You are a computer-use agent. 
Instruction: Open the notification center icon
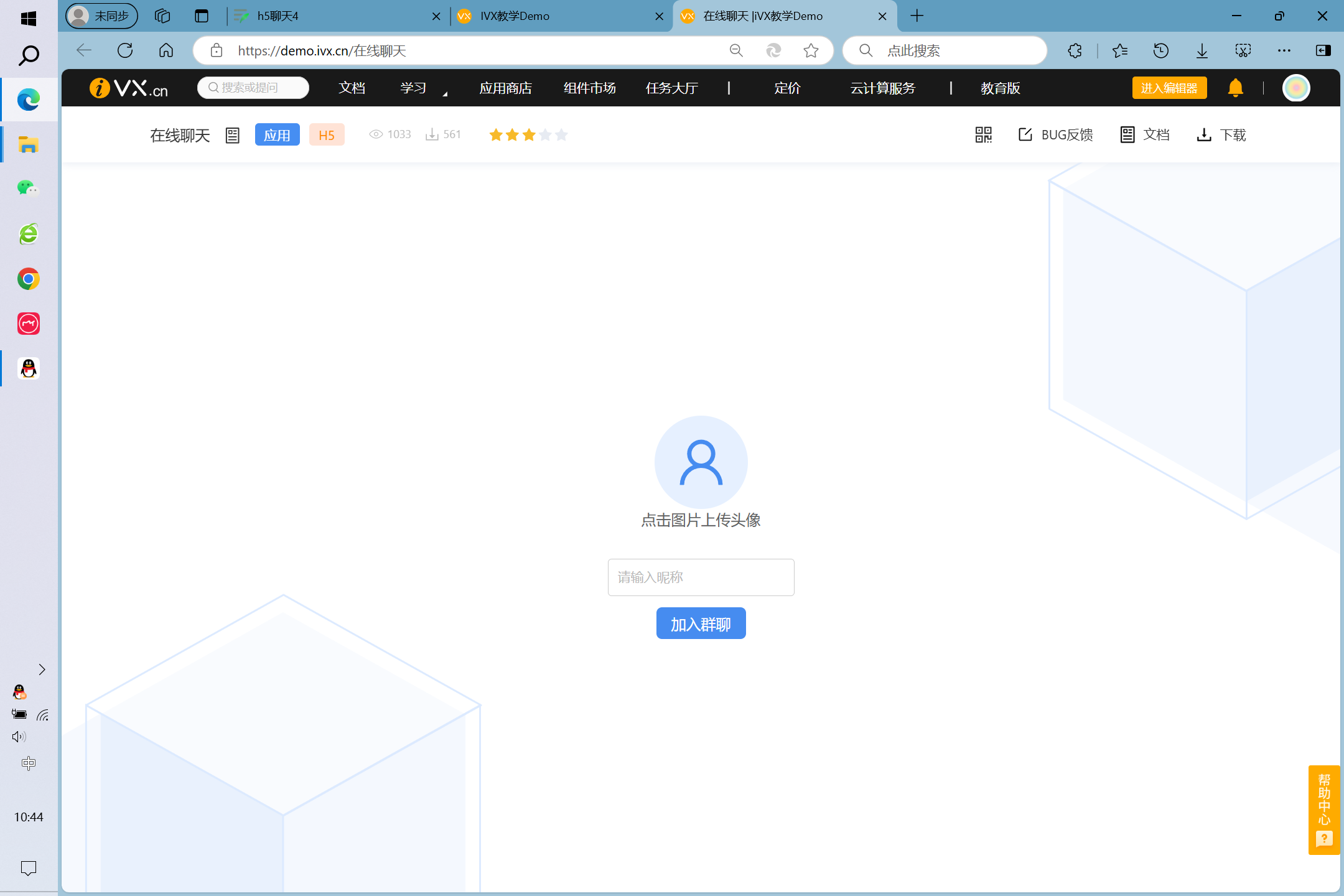click(29, 868)
